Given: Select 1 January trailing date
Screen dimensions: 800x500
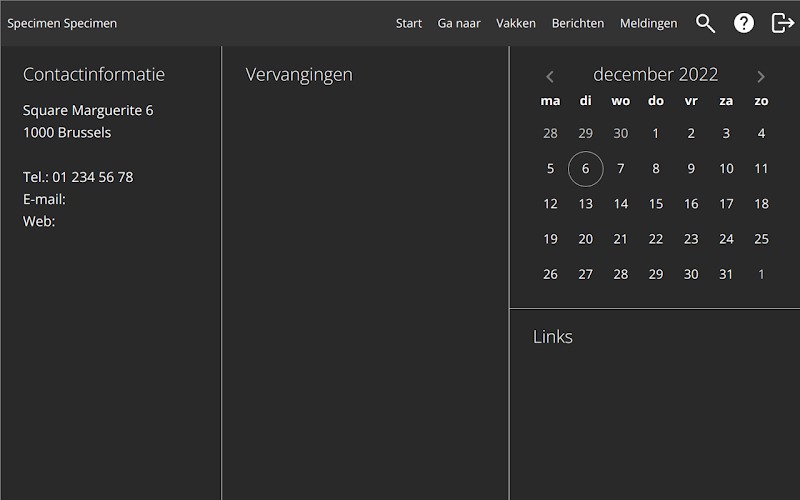Looking at the screenshot, I should (x=761, y=274).
